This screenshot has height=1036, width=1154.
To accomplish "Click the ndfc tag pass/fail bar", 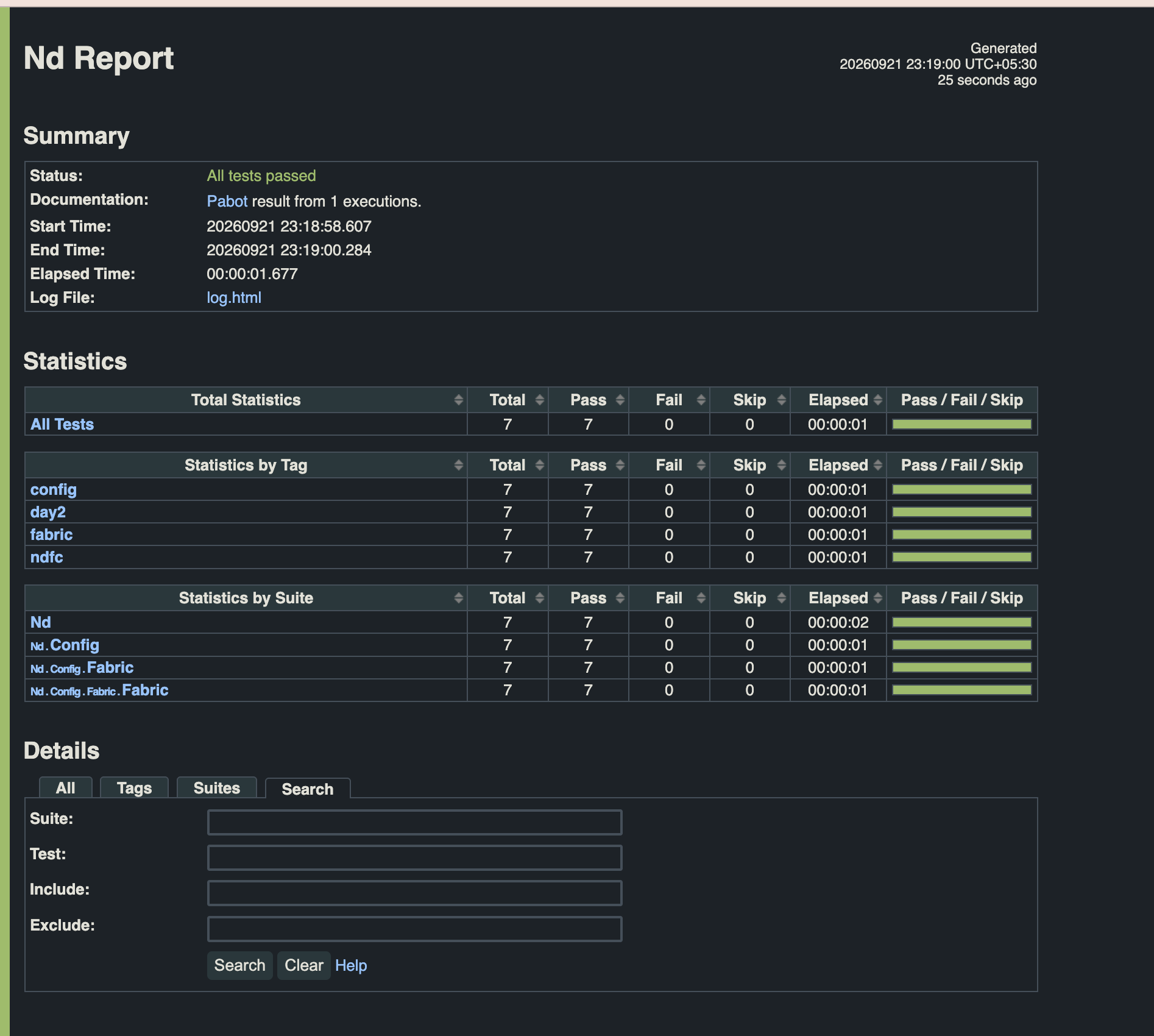I will [x=962, y=557].
